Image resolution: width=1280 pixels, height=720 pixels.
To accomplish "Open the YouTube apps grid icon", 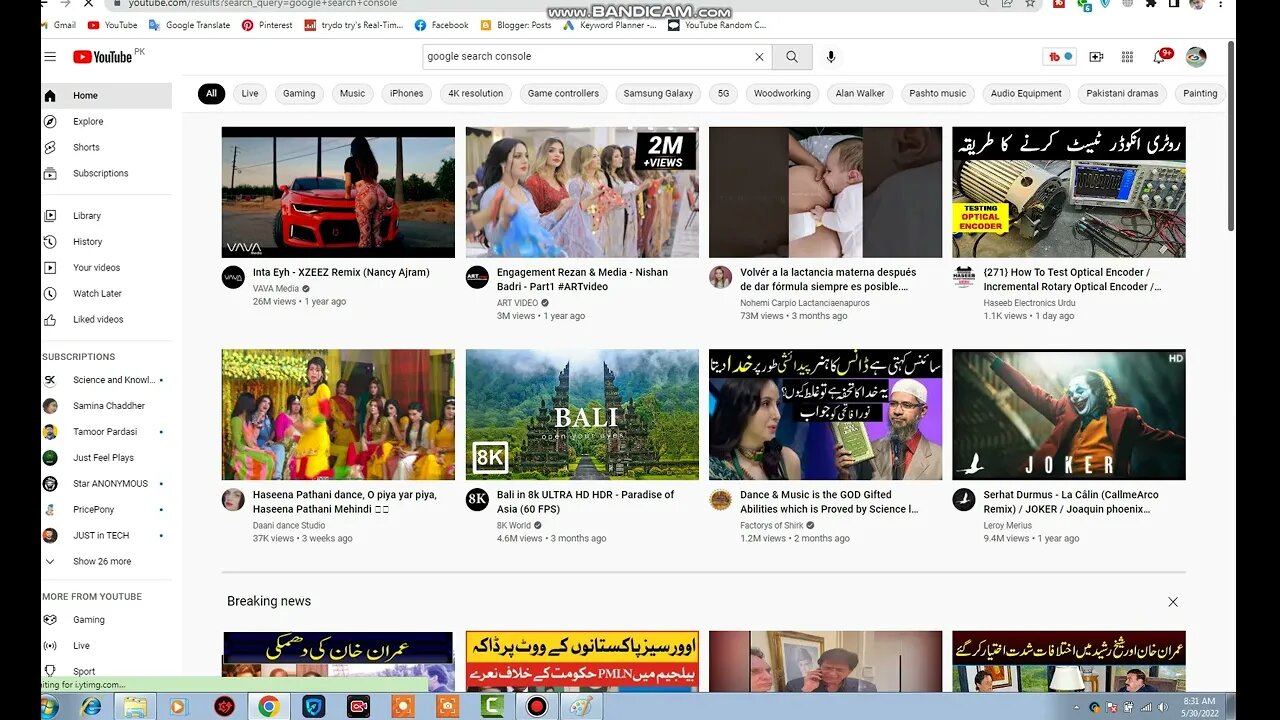I will pos(1127,57).
